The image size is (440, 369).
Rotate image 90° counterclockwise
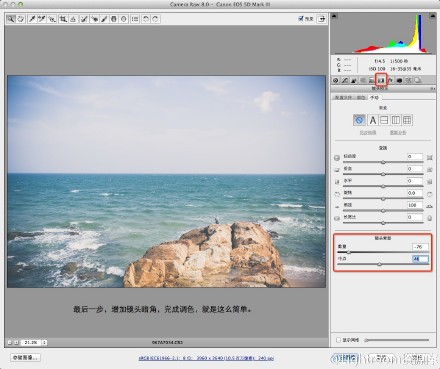[146, 19]
